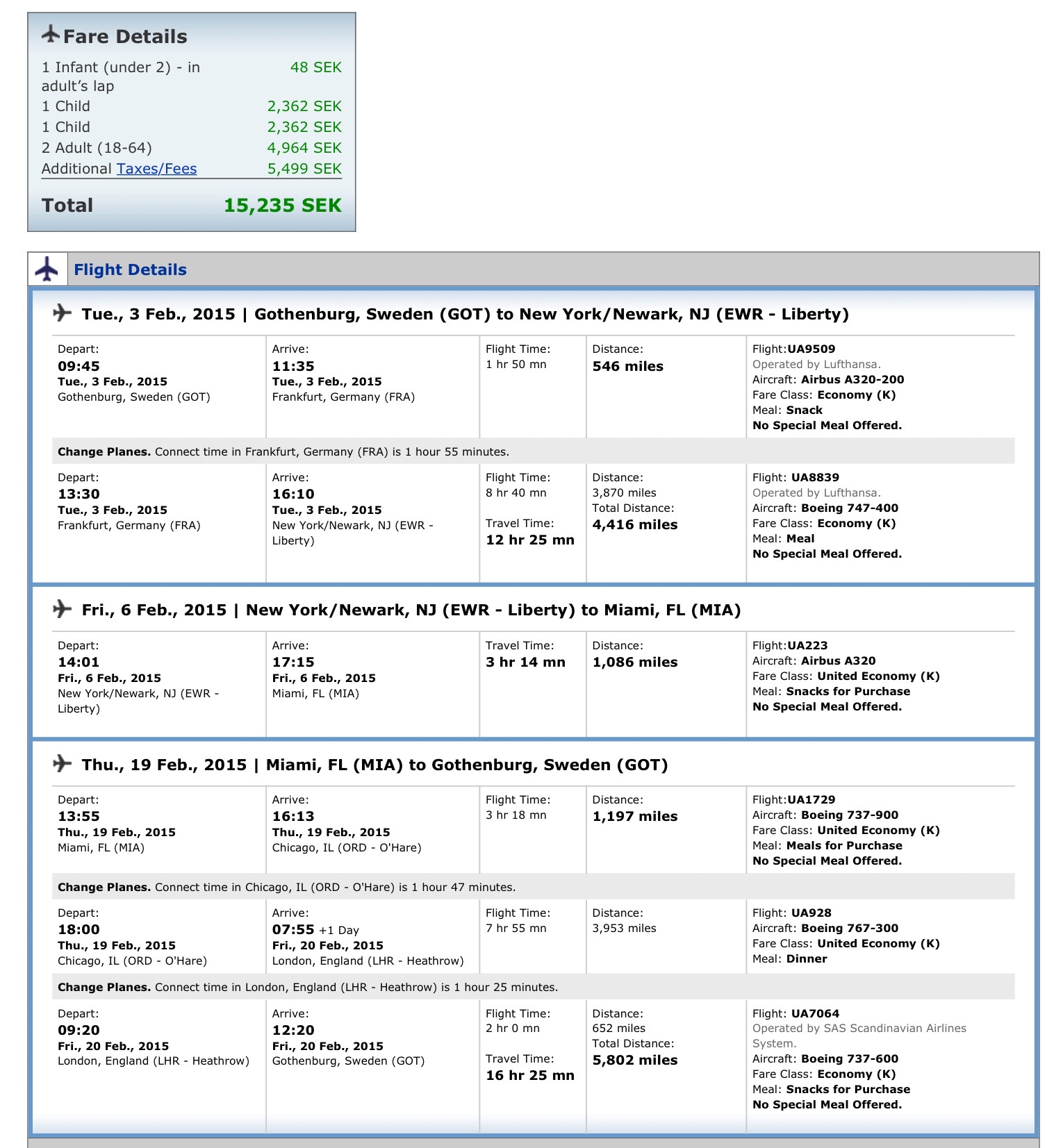Select the Fare Details heading
Screen dimensions: 1063x1148
(125, 36)
